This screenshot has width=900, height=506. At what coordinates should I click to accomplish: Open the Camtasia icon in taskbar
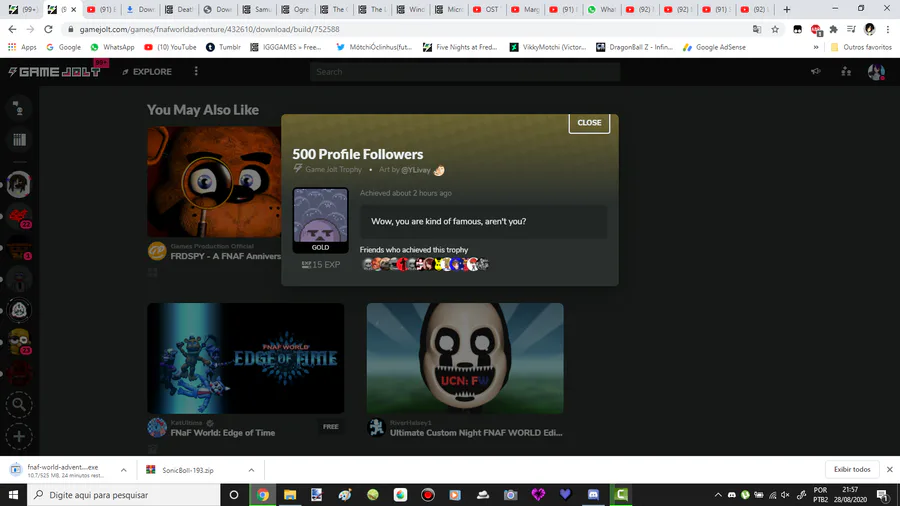click(x=620, y=495)
